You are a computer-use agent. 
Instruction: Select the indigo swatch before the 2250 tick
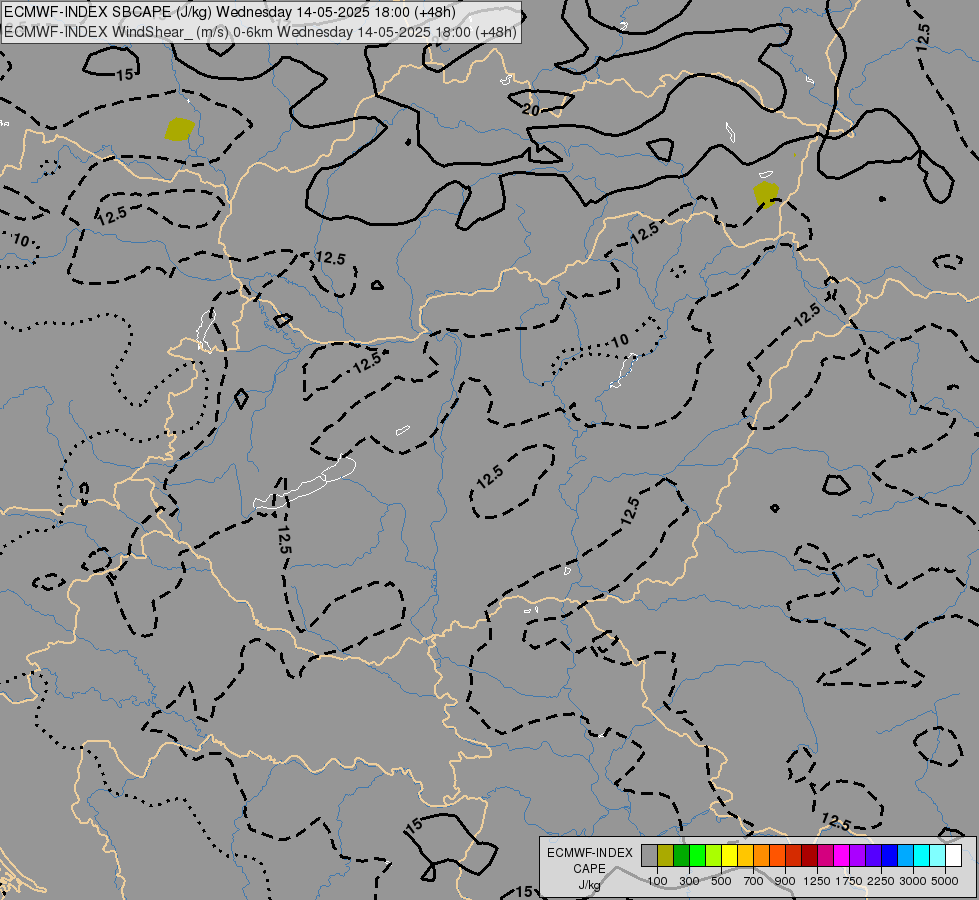coord(873,855)
